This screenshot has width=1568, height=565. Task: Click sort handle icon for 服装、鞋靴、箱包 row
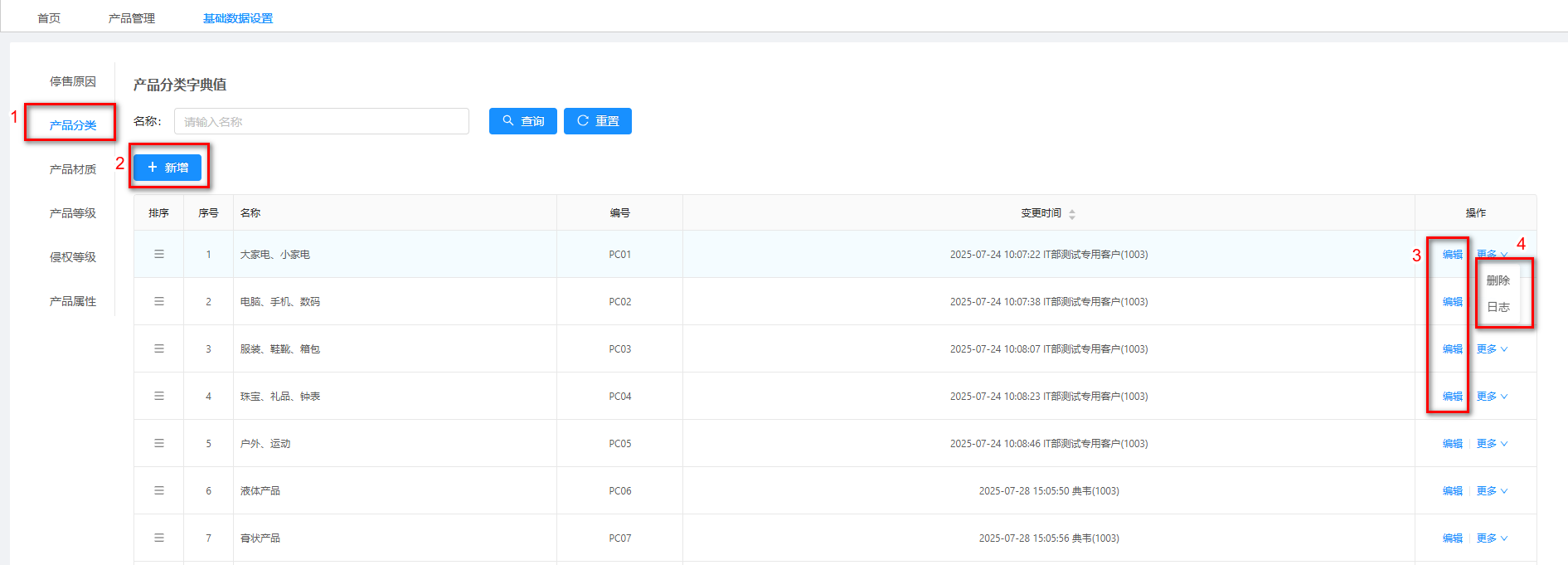point(158,348)
